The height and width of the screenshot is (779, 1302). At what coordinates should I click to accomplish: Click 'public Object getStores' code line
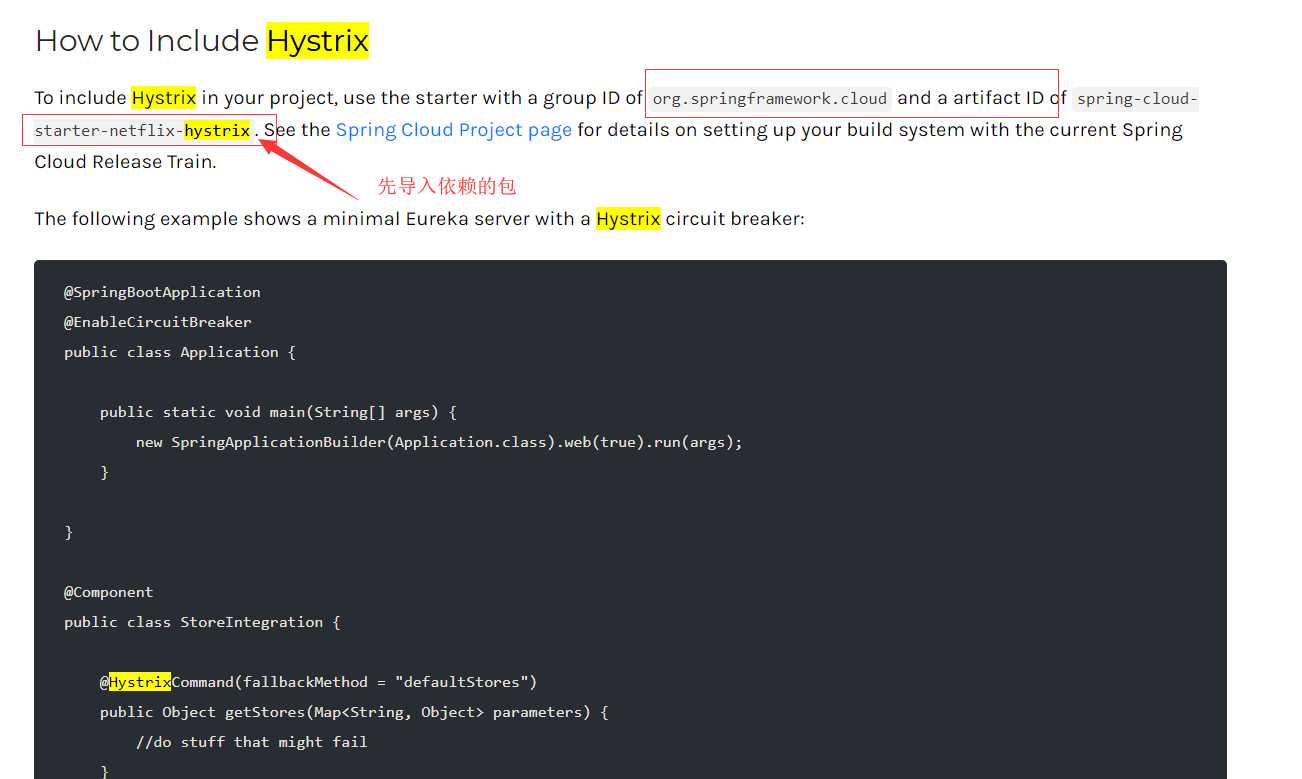tap(354, 712)
